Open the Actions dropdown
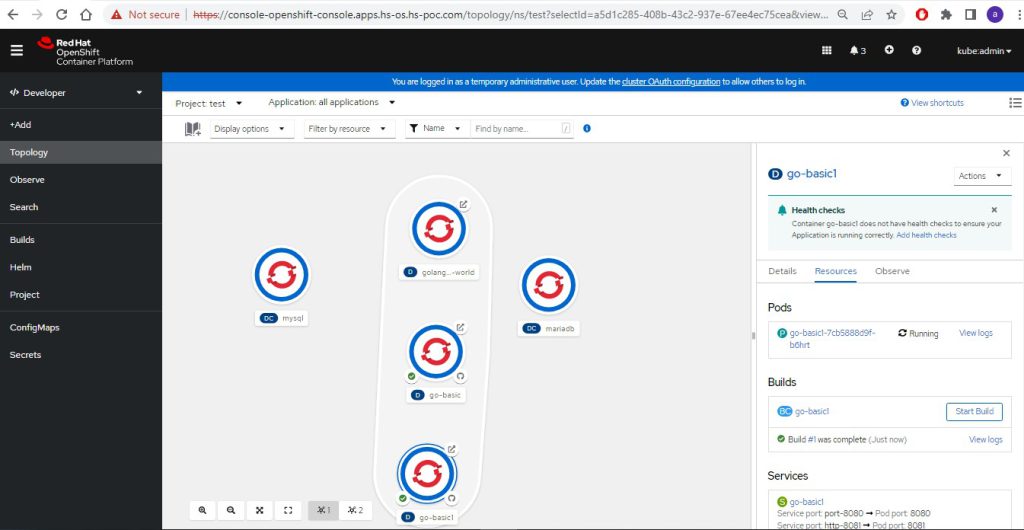This screenshot has height=530, width=1024. click(x=982, y=176)
